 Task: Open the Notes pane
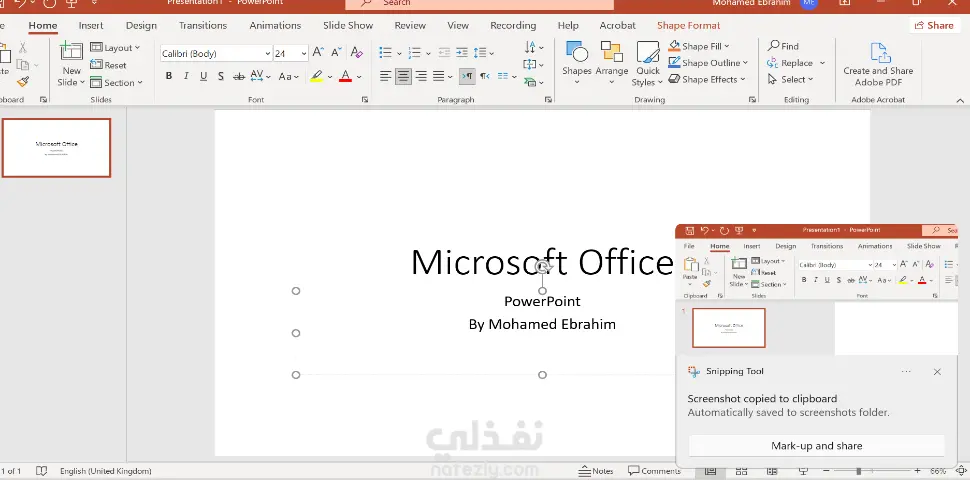(x=596, y=471)
